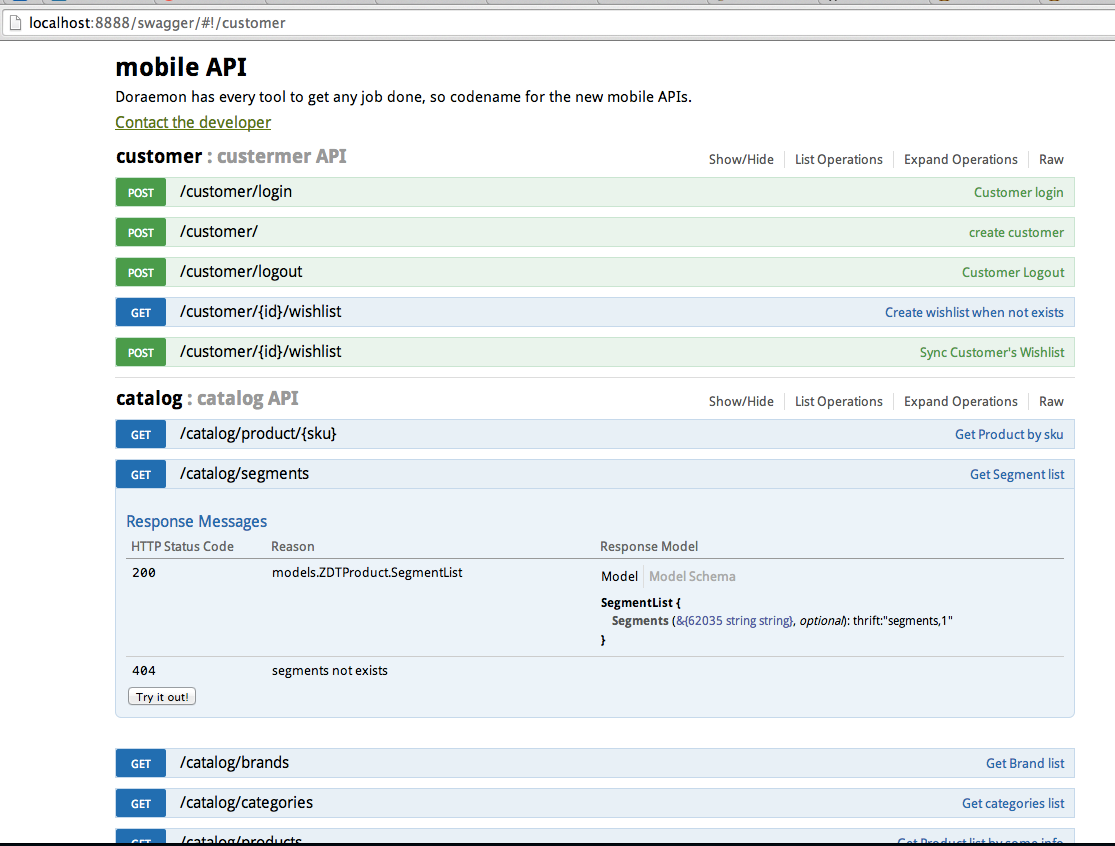Click GET badge for /catalog/segments
This screenshot has width=1115, height=846.
pyautogui.click(x=141, y=475)
